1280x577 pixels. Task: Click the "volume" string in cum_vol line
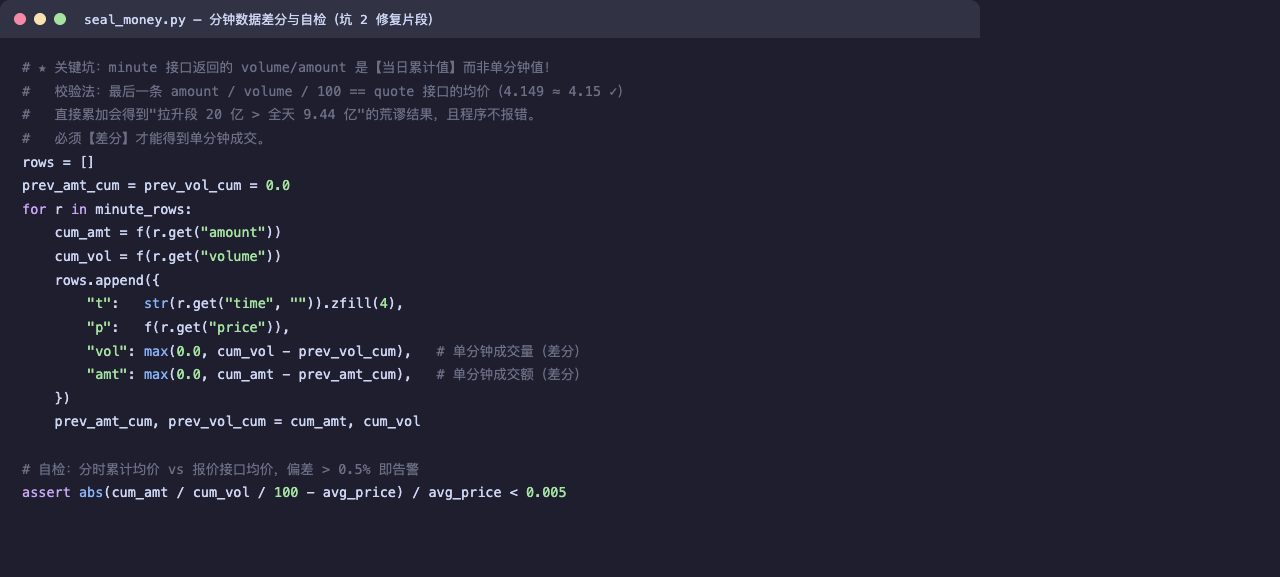(x=233, y=256)
